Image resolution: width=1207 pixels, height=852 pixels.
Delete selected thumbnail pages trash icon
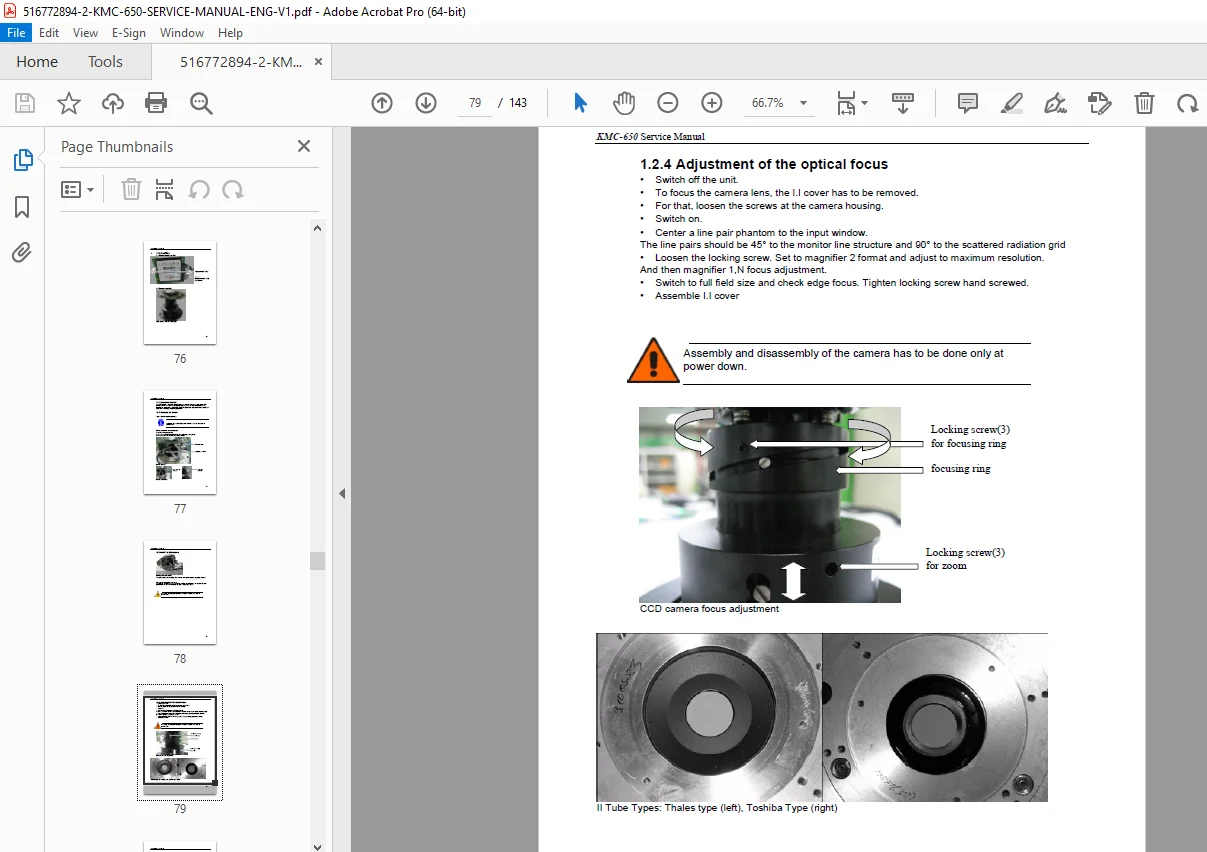tap(131, 189)
